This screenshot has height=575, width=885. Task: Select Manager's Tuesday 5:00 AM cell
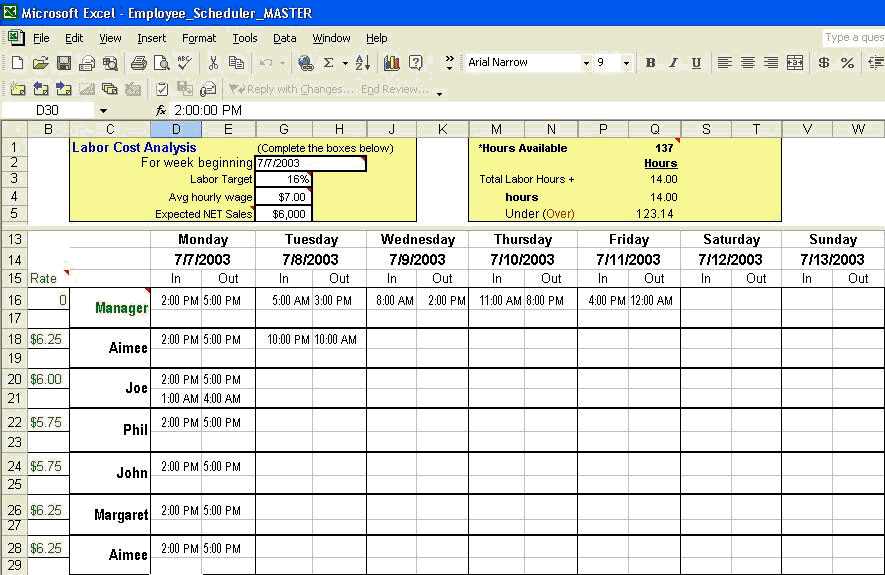284,300
